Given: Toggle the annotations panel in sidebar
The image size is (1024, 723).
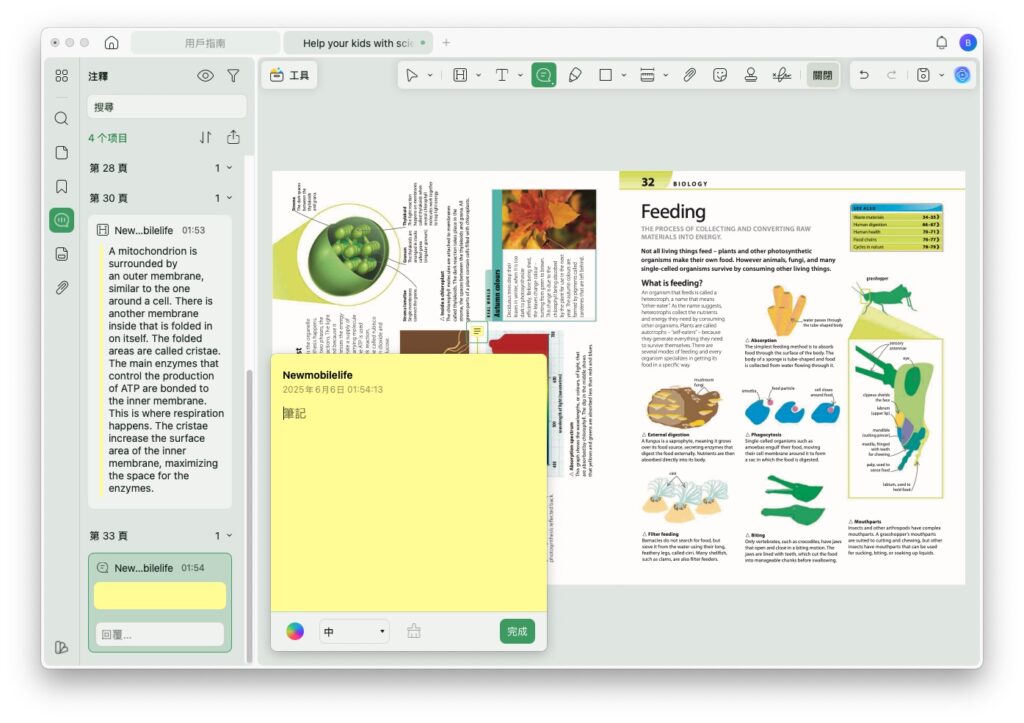Looking at the screenshot, I should pyautogui.click(x=61, y=220).
